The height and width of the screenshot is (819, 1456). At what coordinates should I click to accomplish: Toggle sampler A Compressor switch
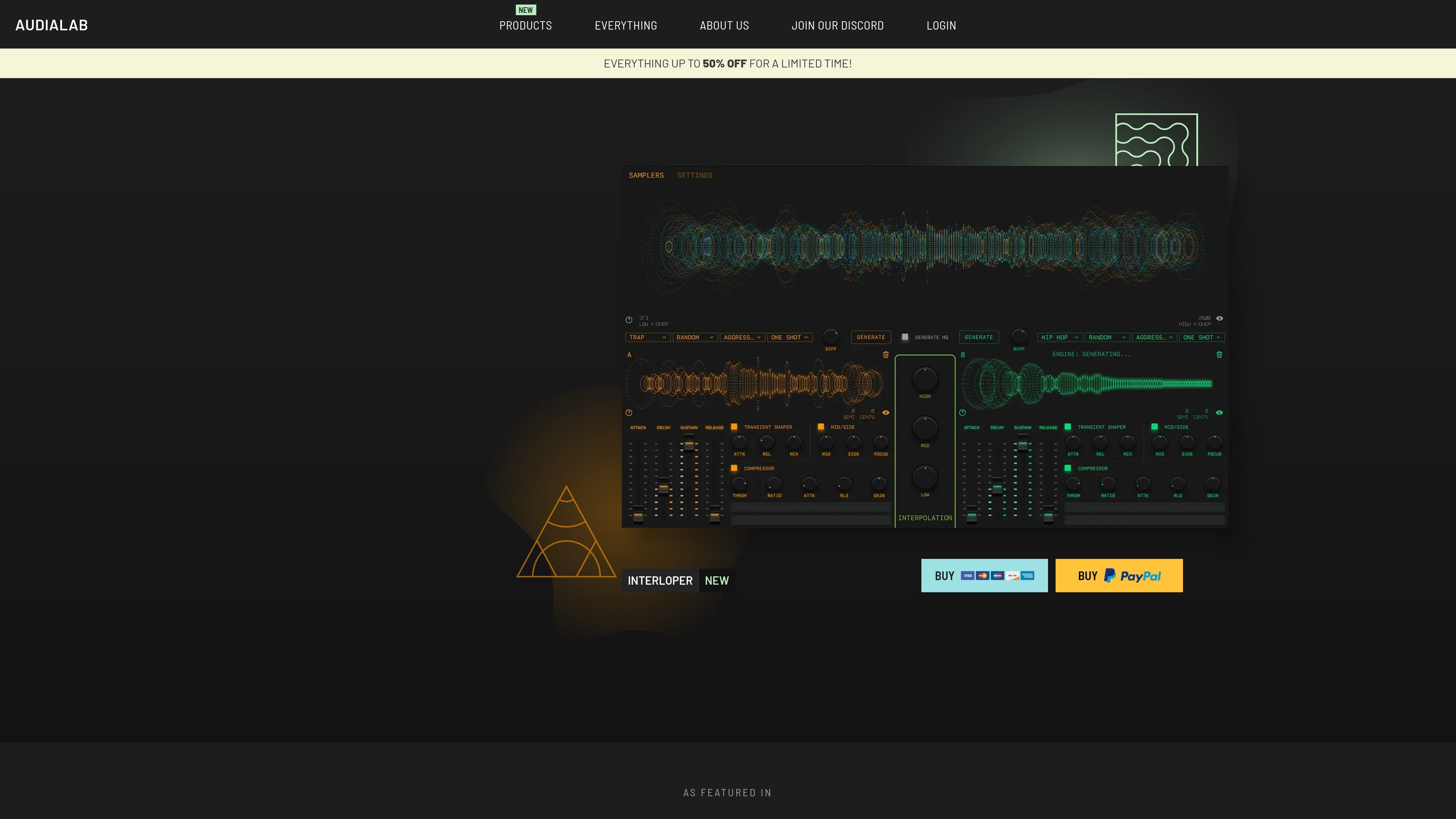coord(734,468)
